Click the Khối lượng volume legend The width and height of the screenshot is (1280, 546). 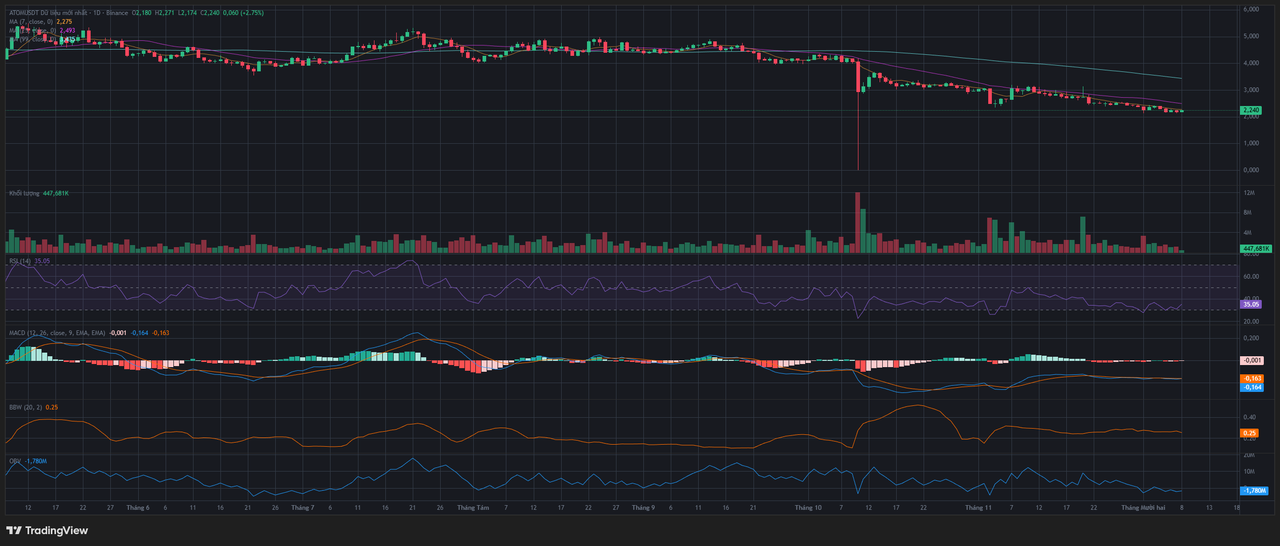click(39, 192)
